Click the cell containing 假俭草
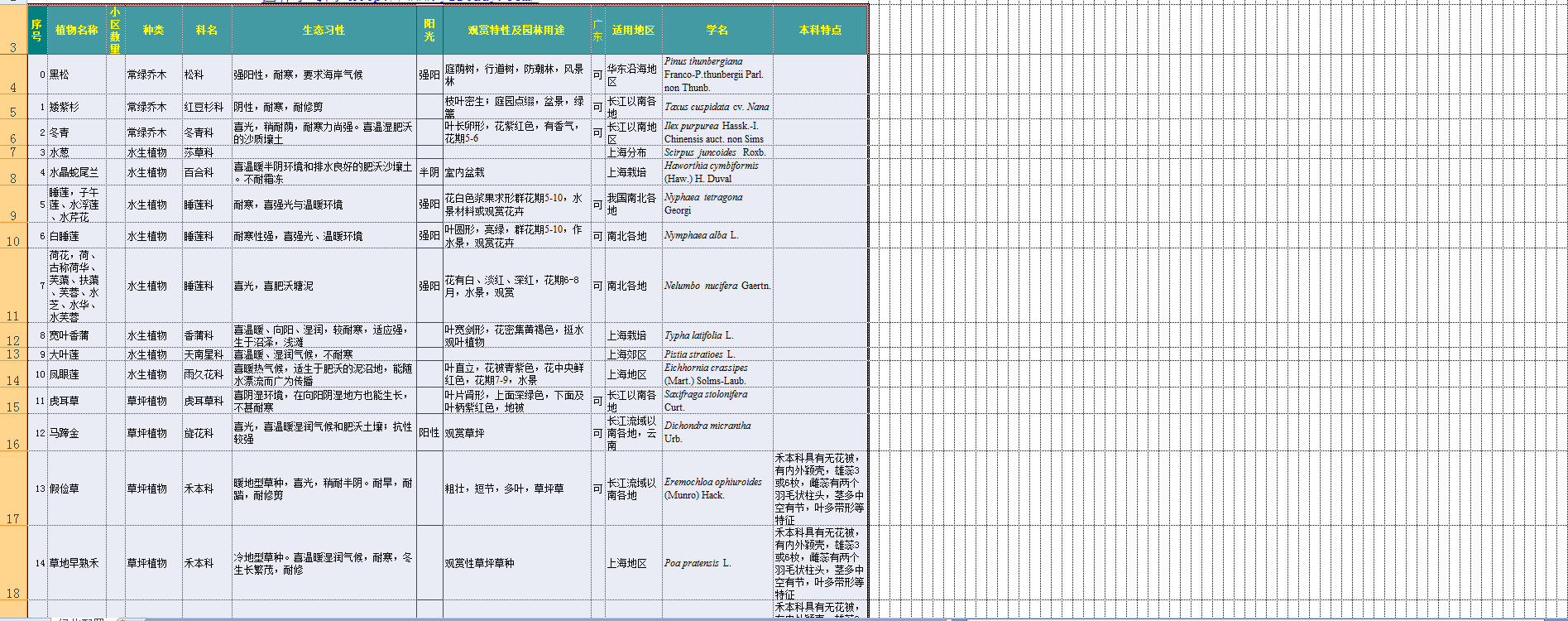1568x621 pixels. (x=77, y=489)
